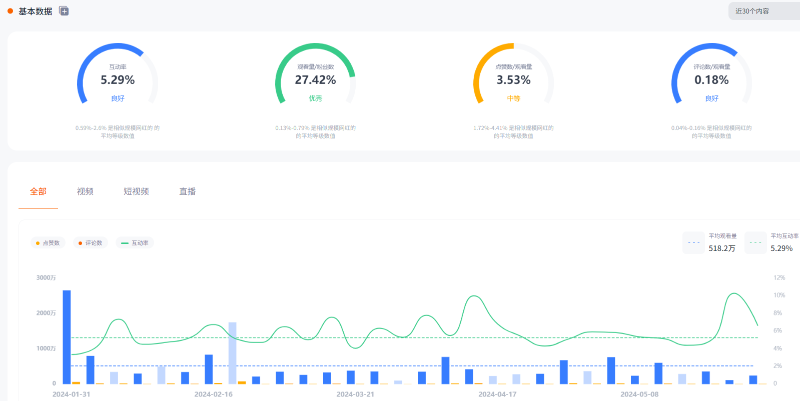Viewport: 800px width, 401px height.
Task: Toggle the 互动率 line legend
Action: click(135, 243)
